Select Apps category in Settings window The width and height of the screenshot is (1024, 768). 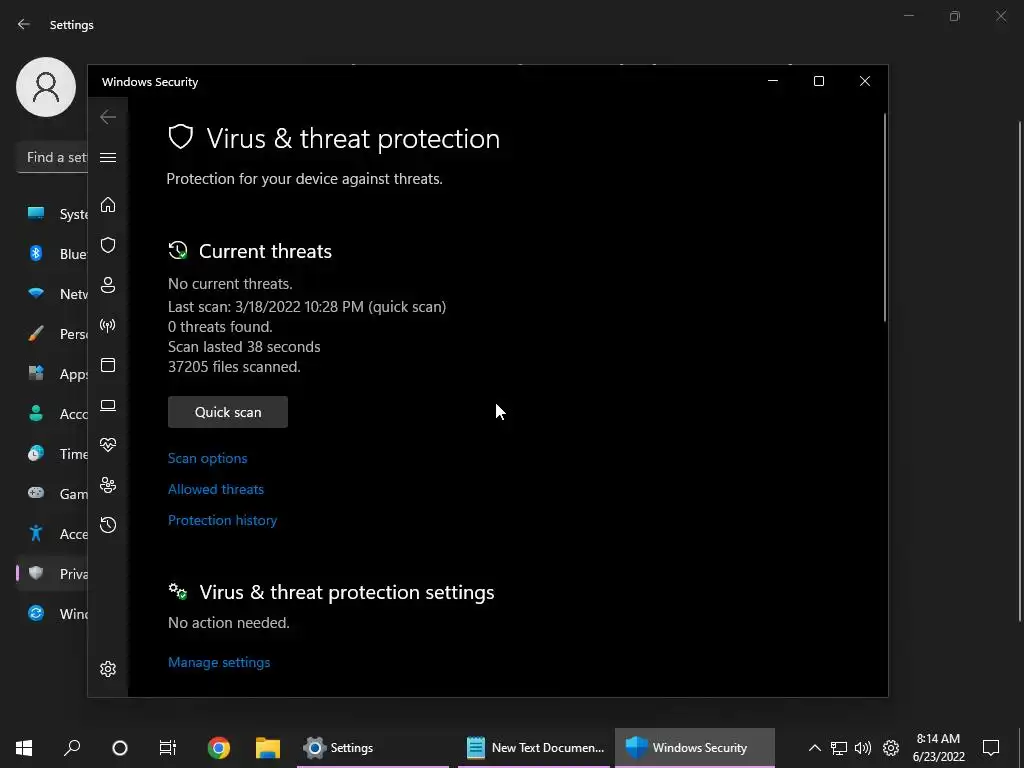coord(52,374)
